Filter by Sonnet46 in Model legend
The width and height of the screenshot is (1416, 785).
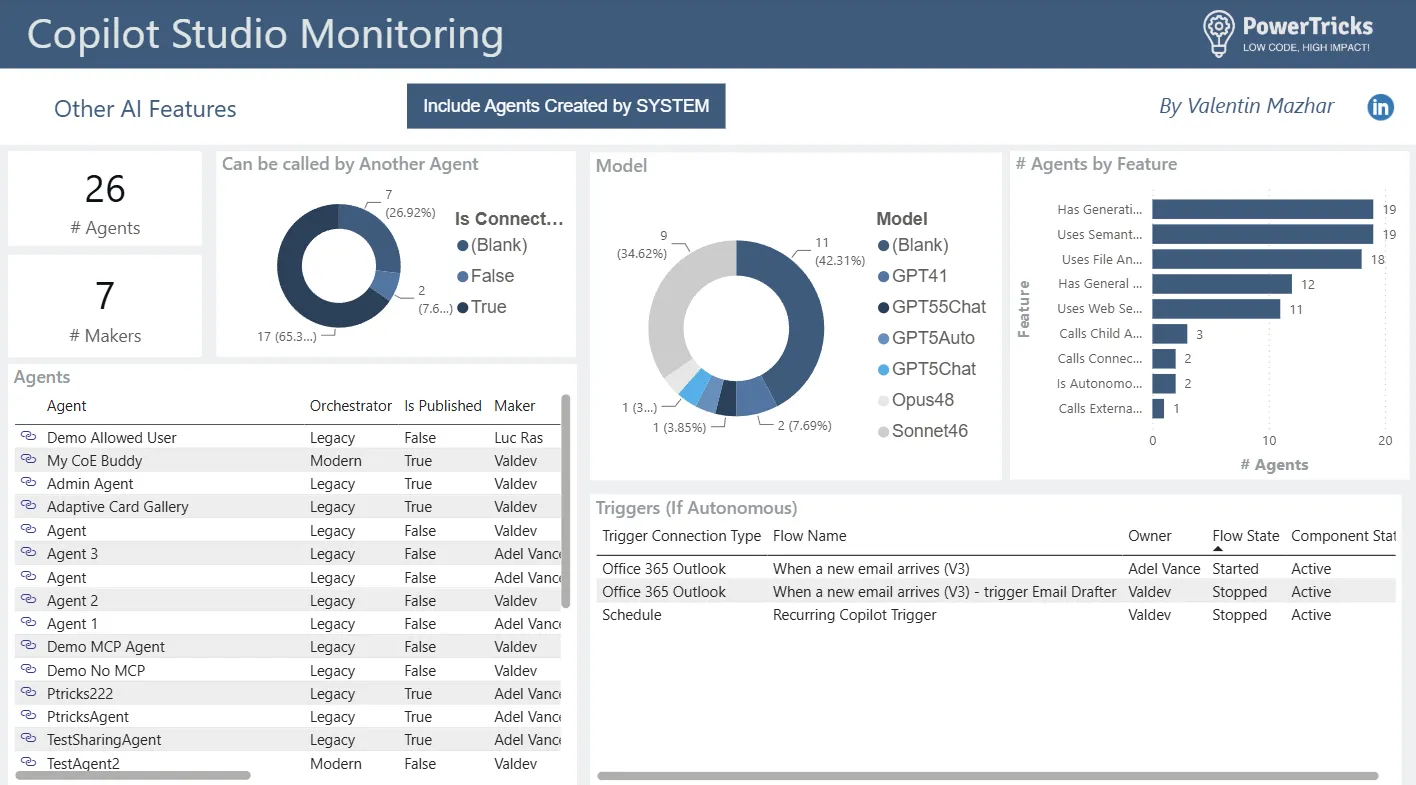tap(922, 431)
